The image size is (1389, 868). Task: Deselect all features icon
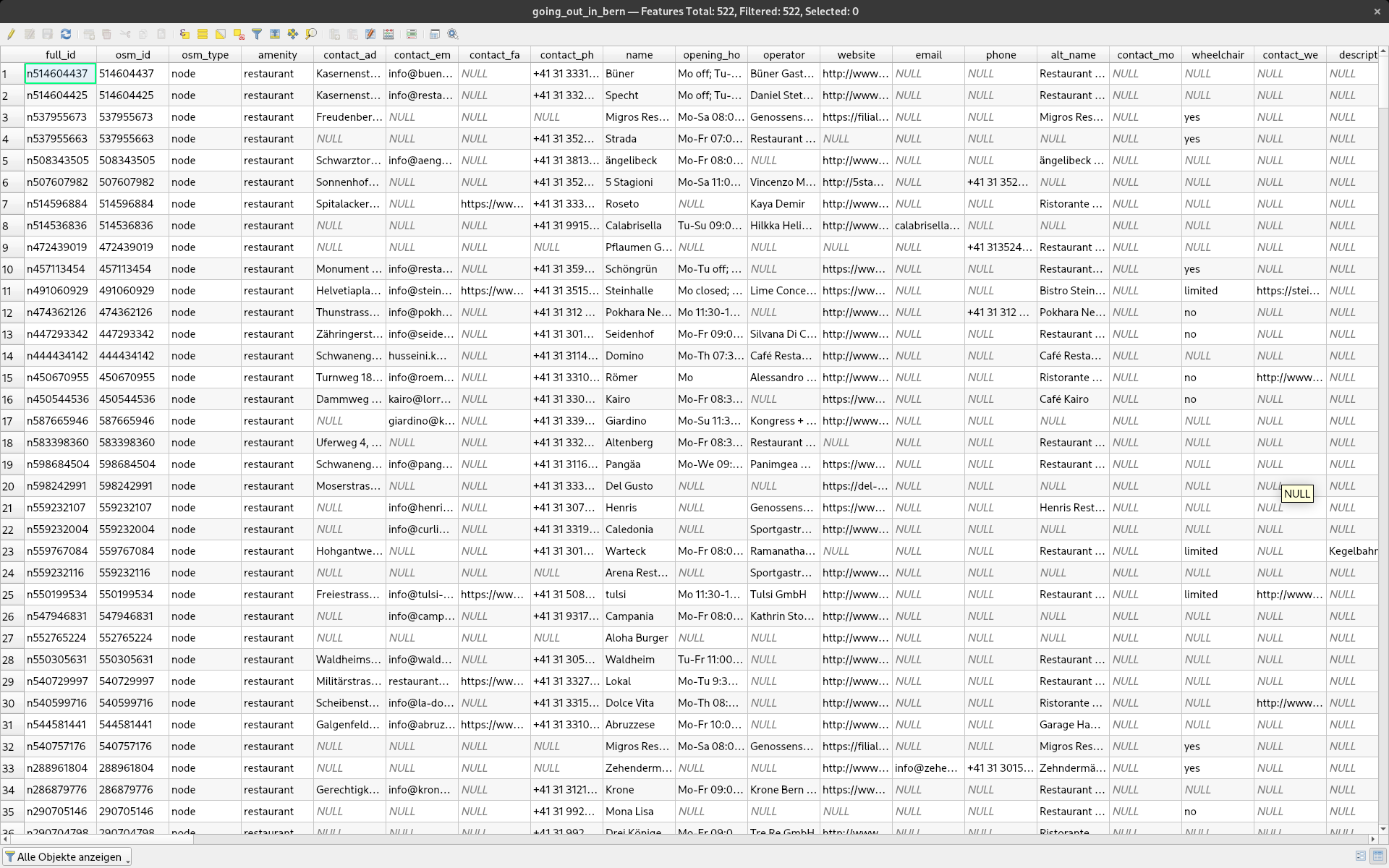(239, 34)
